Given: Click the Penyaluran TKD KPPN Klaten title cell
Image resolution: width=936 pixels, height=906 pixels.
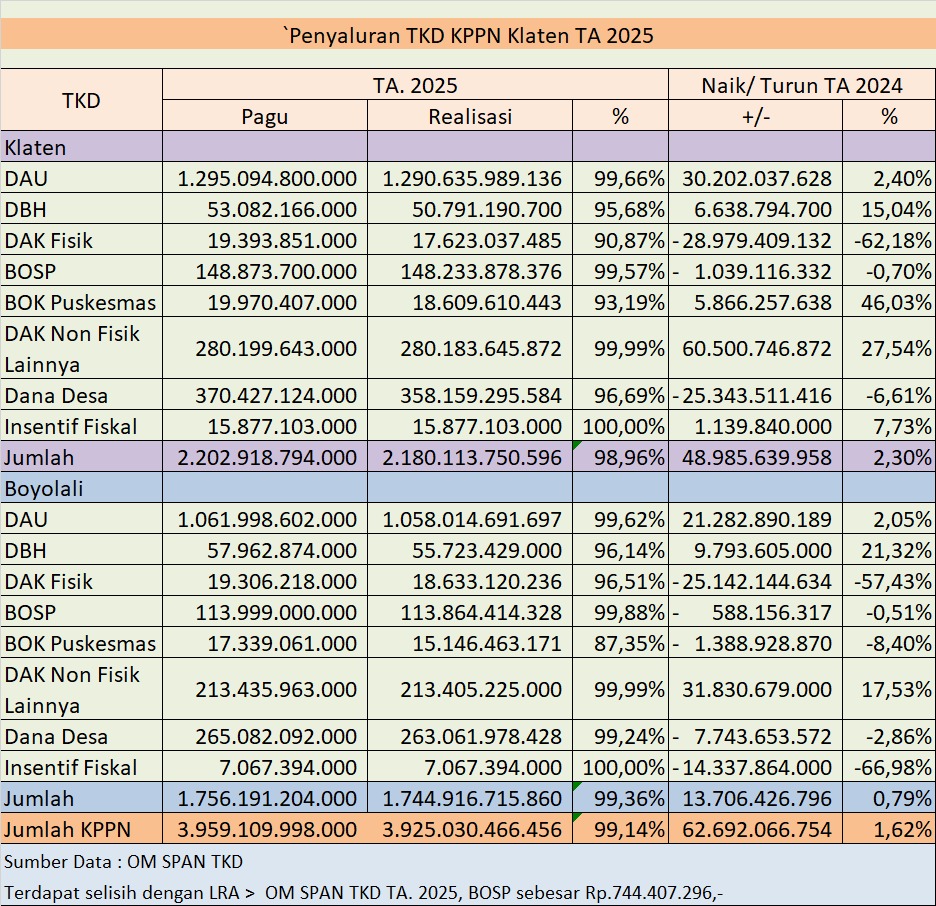Looking at the screenshot, I should click(x=468, y=37).
